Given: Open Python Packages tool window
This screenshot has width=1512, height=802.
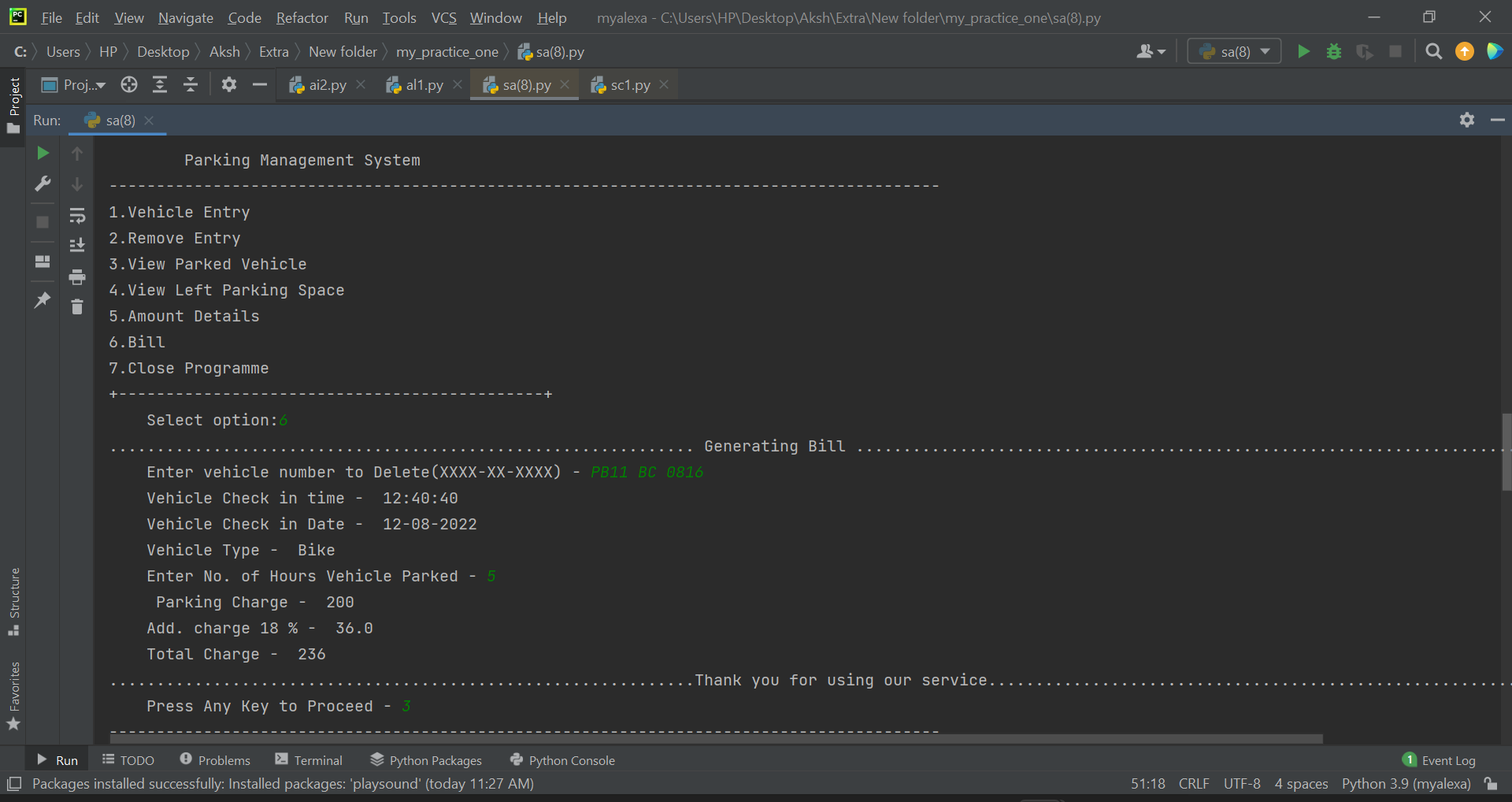Looking at the screenshot, I should (426, 760).
